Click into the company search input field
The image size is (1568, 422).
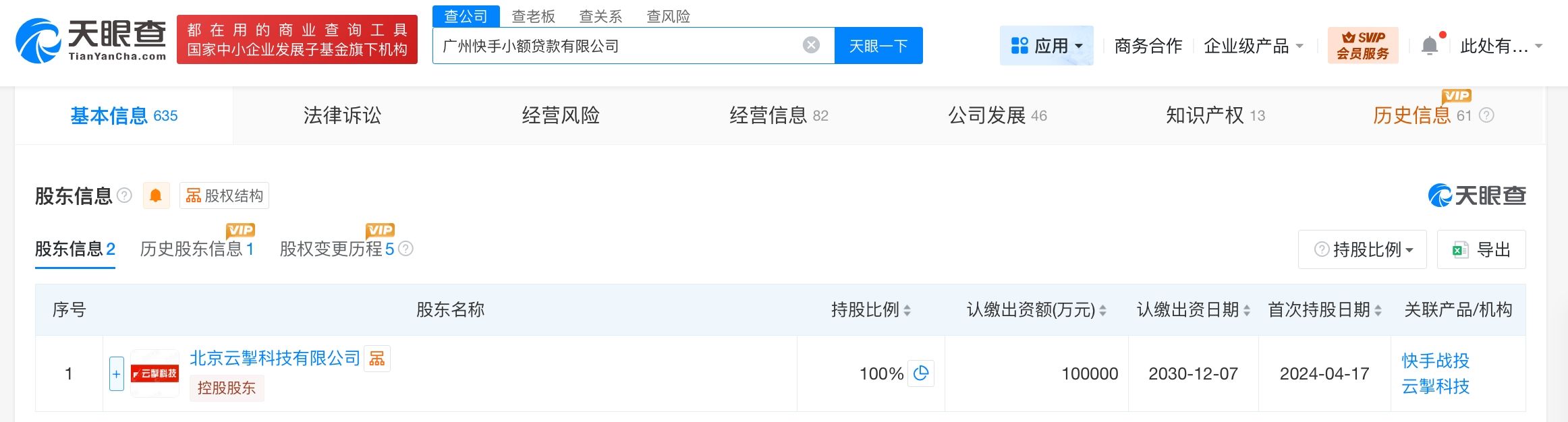coord(614,46)
